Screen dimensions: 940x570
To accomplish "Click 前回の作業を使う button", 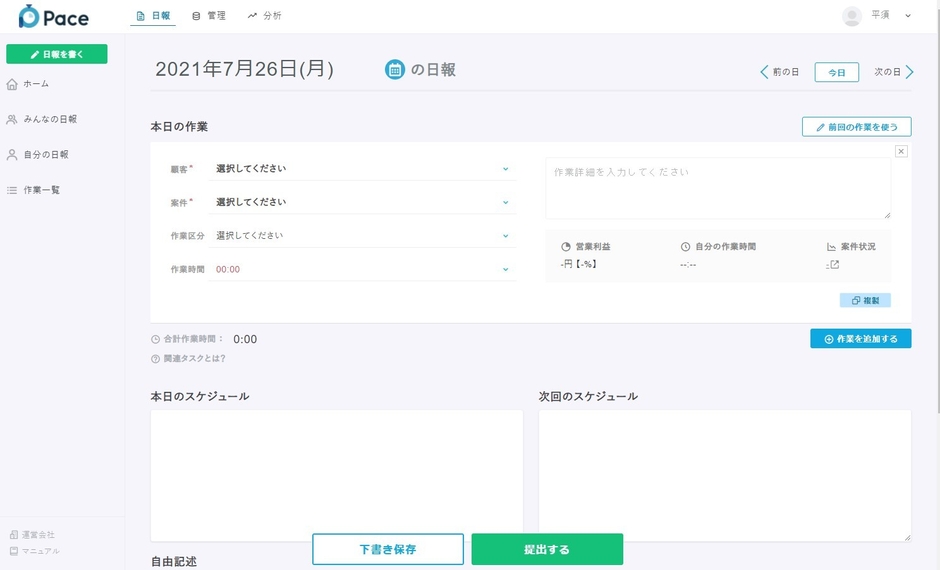I will [857, 127].
